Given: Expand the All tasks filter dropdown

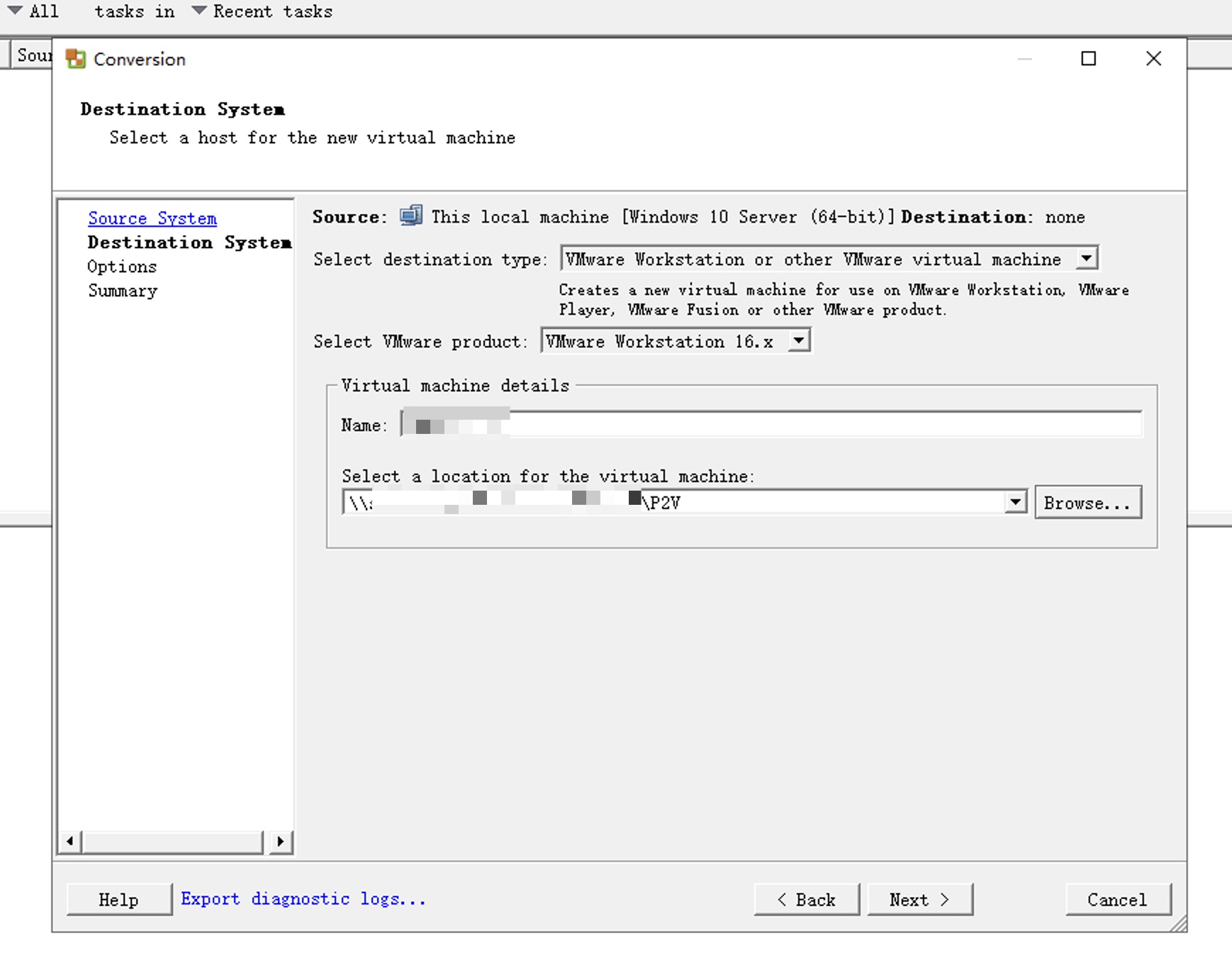Looking at the screenshot, I should [x=16, y=11].
